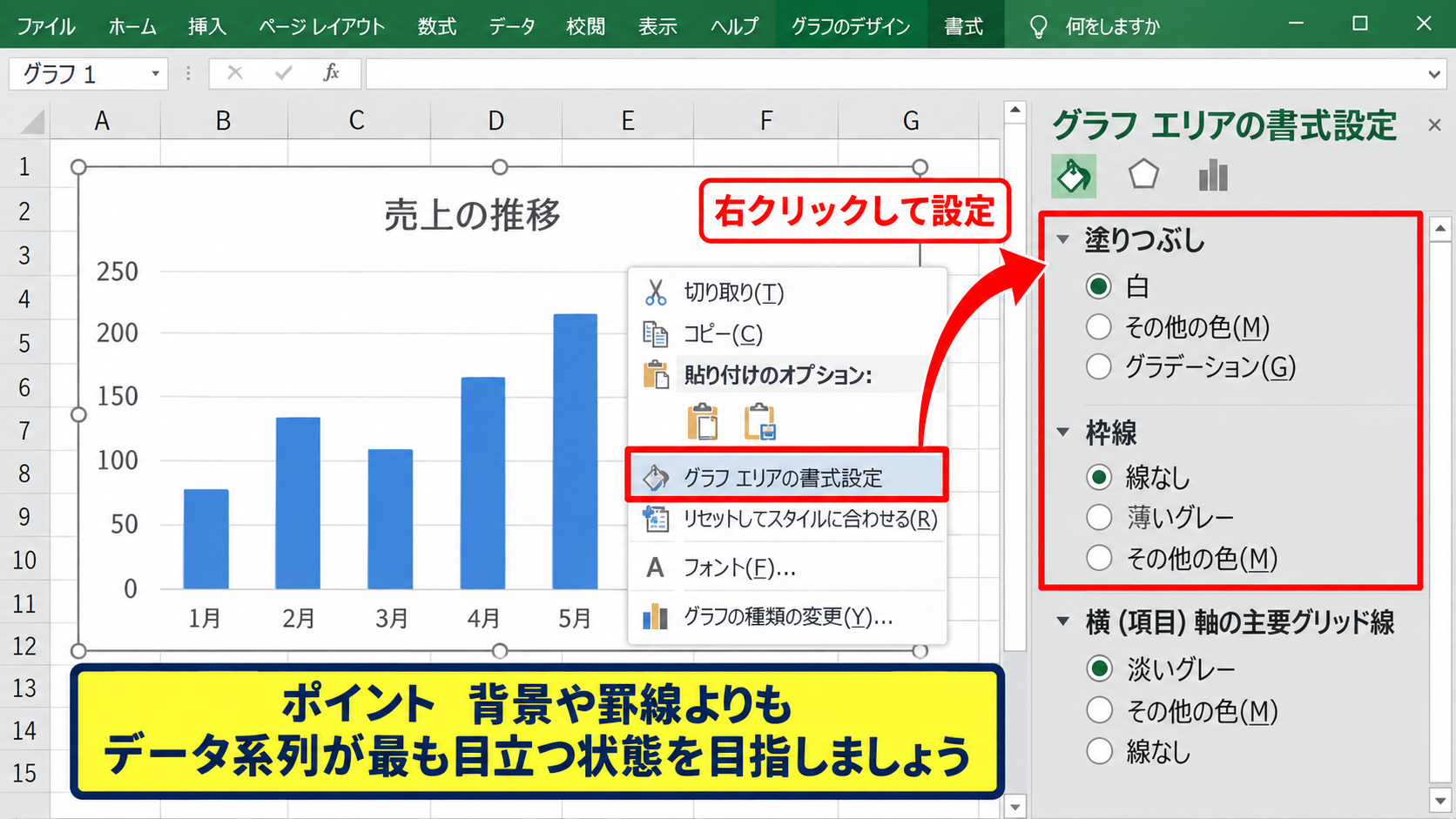1456x819 pixels.
Task: Click the fx insert function icon
Action: point(331,73)
